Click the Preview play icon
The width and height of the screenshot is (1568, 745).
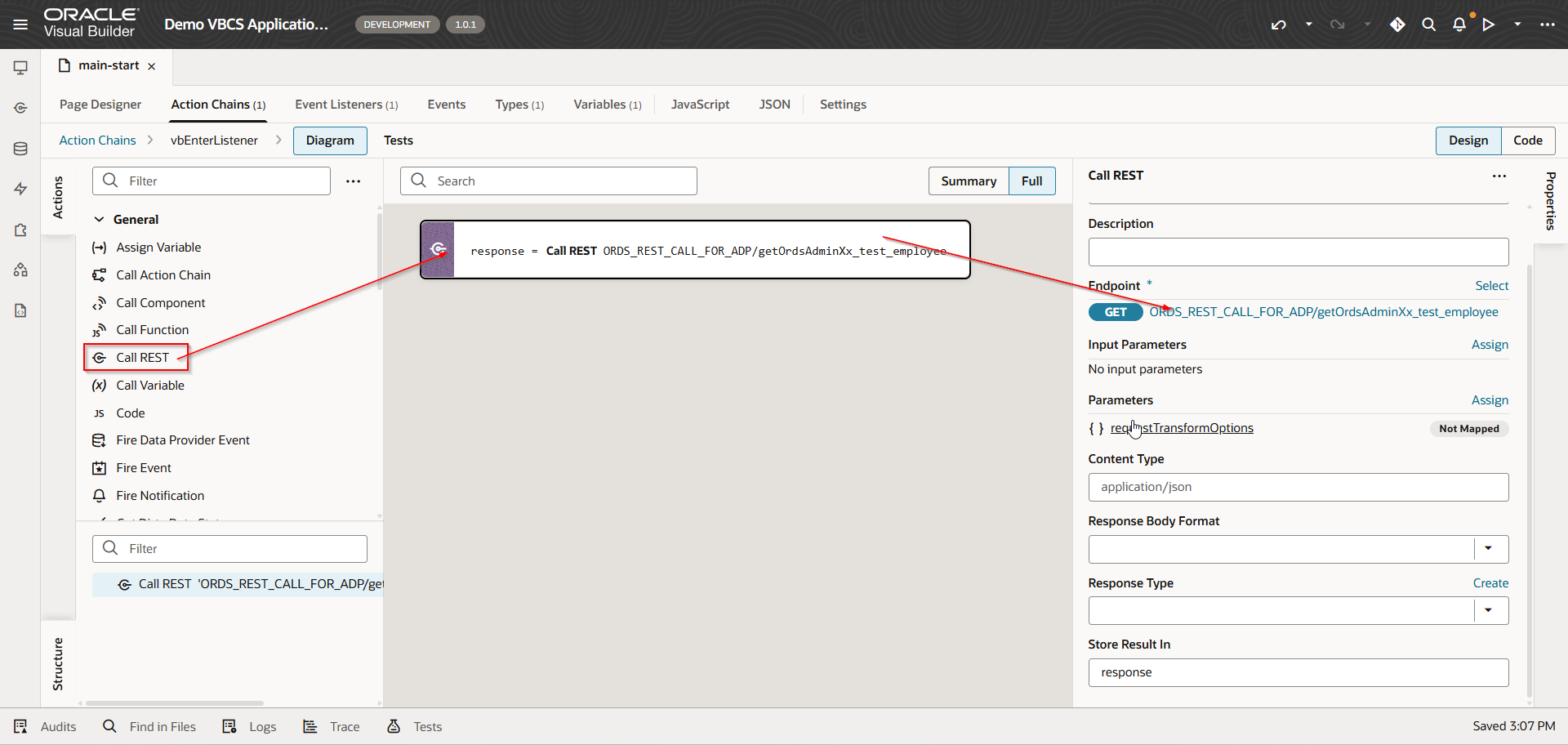(1489, 25)
